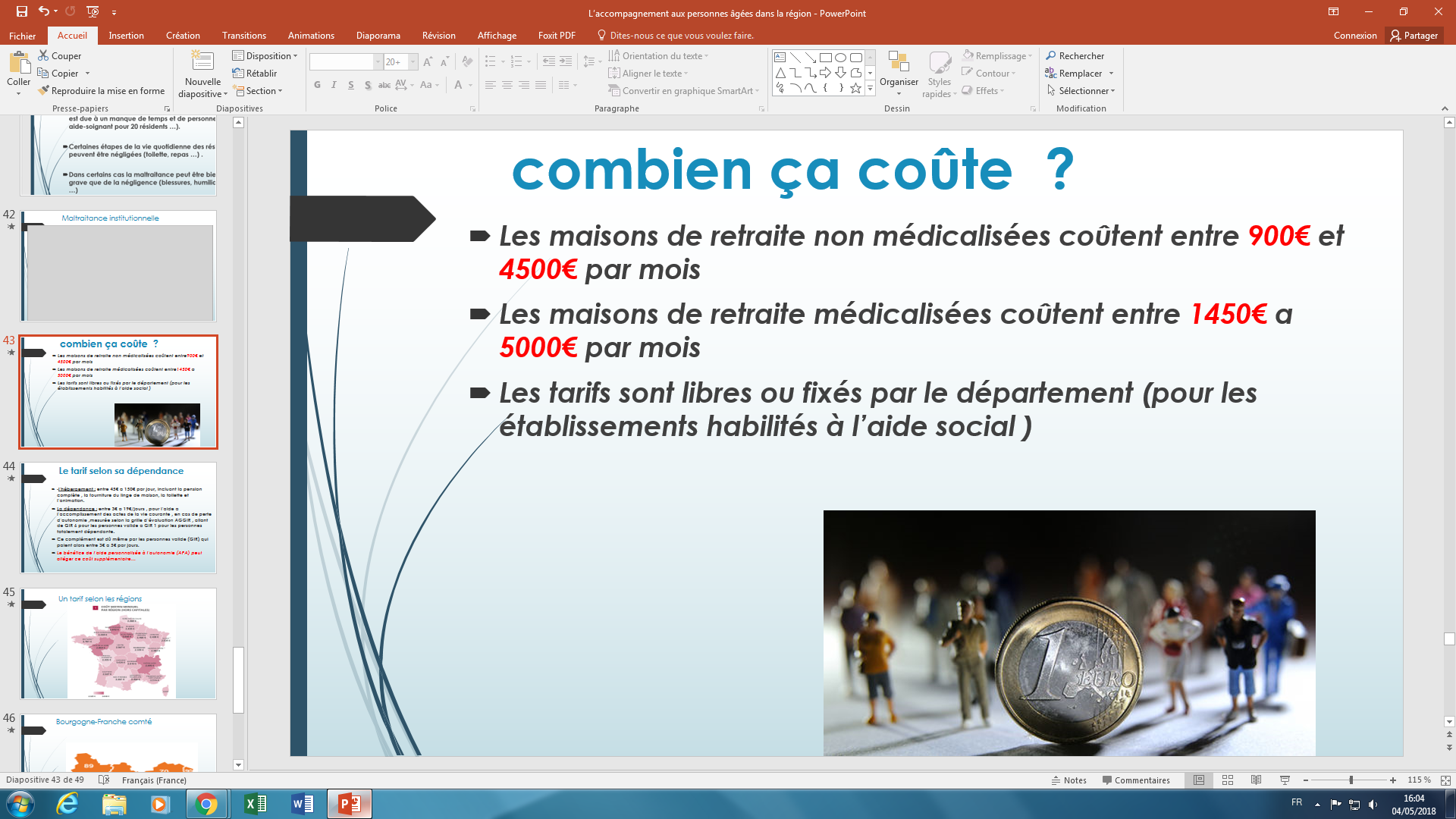This screenshot has width=1456, height=819.
Task: Click the font color A icon
Action: [x=458, y=85]
